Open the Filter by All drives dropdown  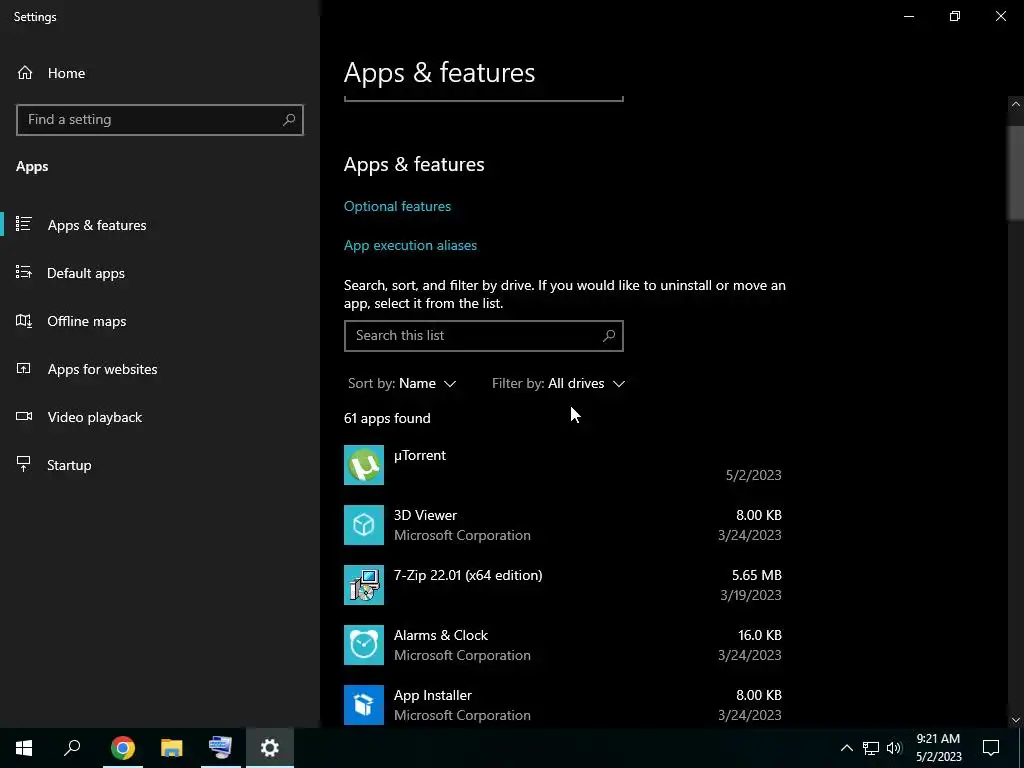pyautogui.click(x=558, y=383)
